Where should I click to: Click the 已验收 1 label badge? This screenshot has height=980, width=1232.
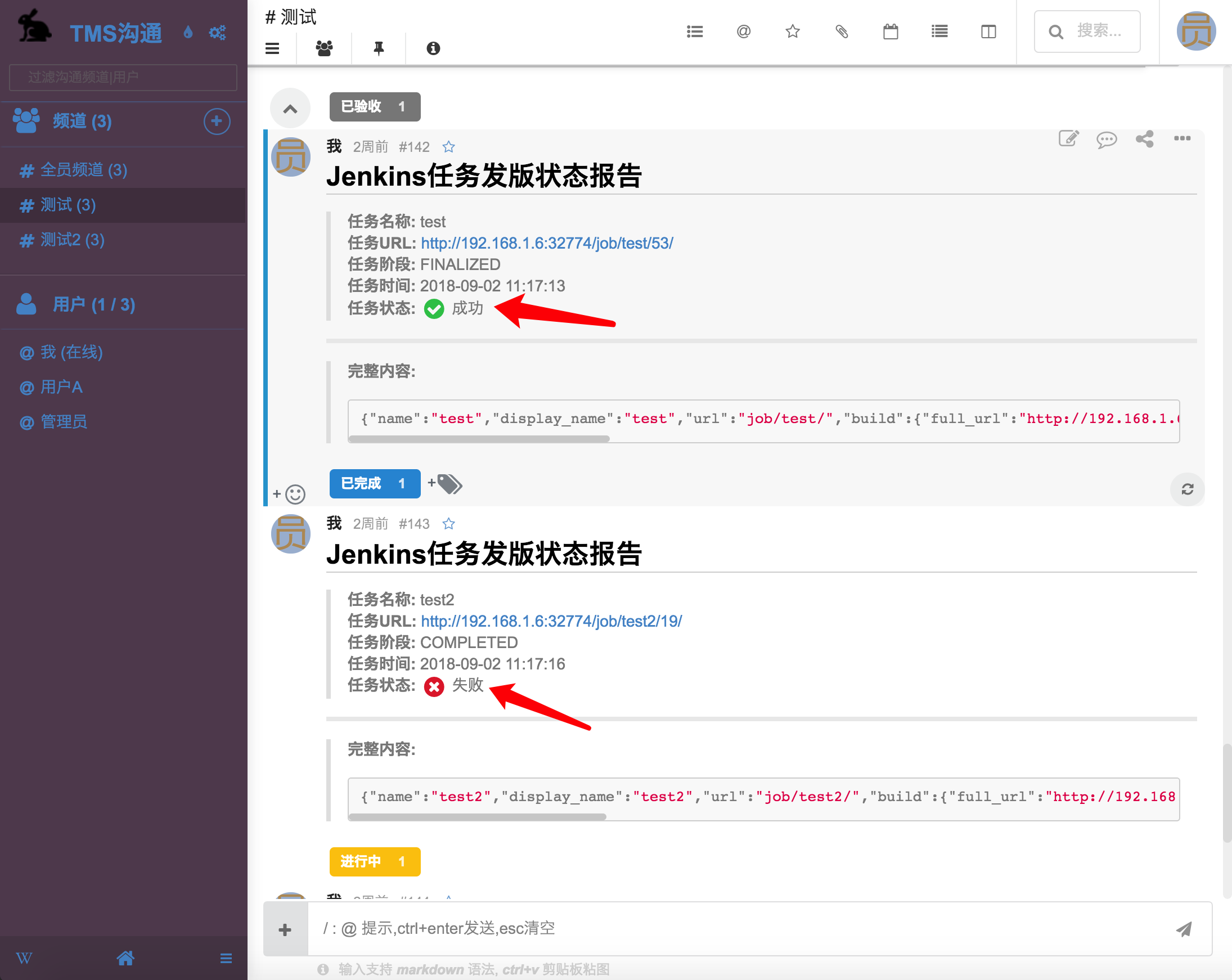[x=375, y=106]
